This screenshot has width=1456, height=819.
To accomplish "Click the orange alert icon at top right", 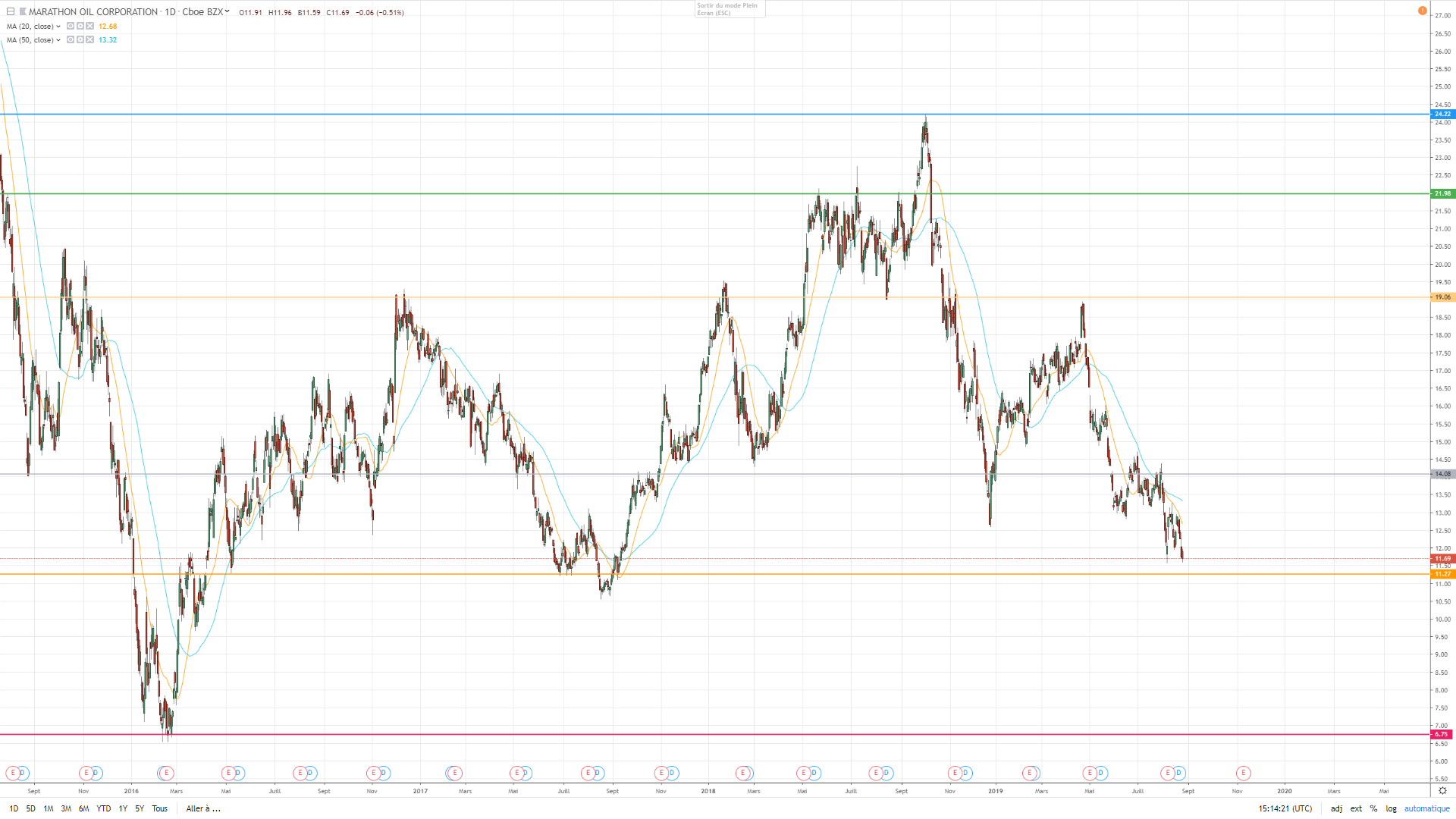I will (1423, 11).
